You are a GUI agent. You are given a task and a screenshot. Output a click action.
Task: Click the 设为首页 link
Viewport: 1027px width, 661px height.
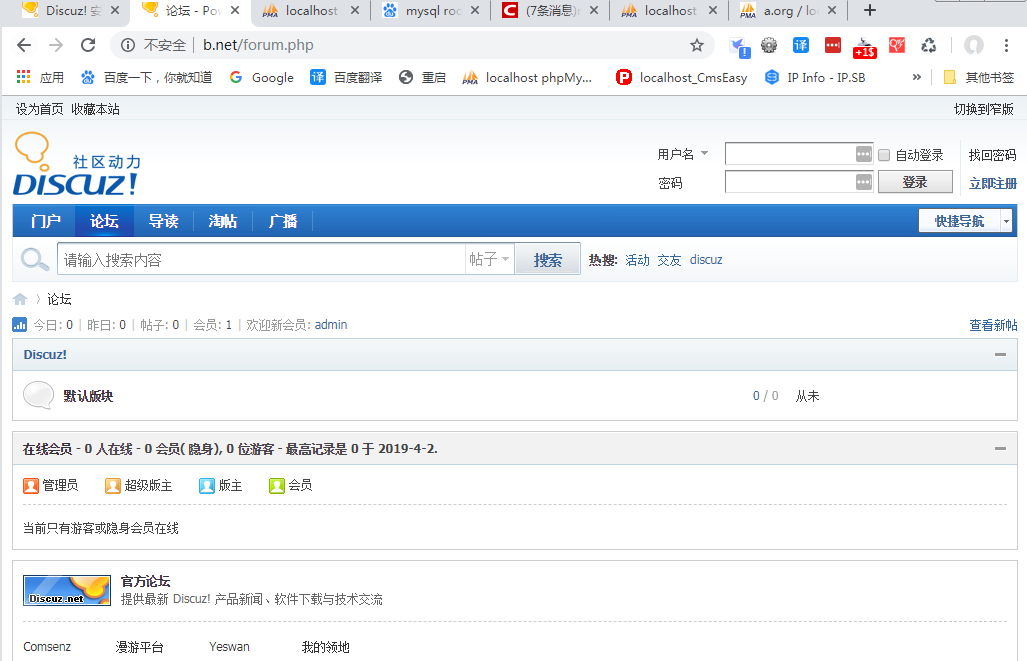click(39, 109)
